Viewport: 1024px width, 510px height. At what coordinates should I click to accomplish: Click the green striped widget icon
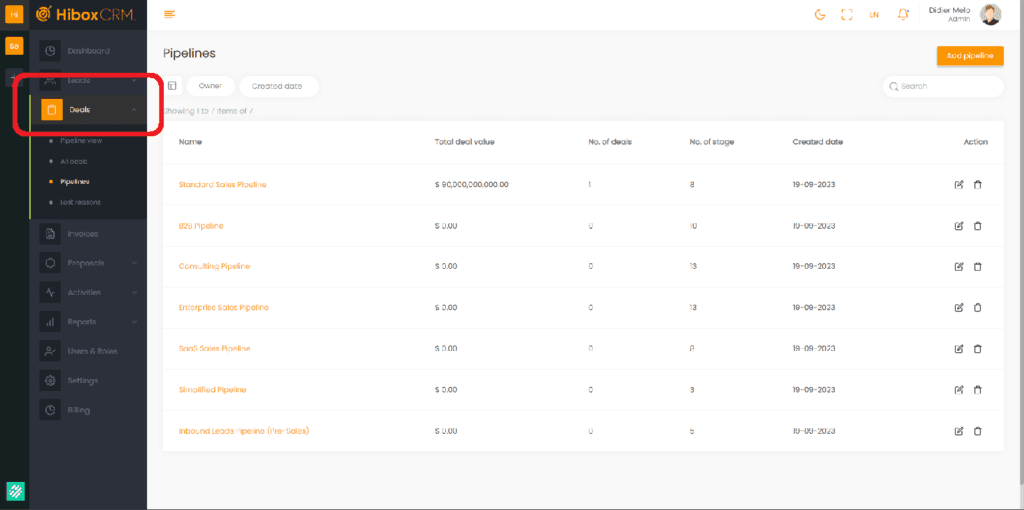click(15, 491)
